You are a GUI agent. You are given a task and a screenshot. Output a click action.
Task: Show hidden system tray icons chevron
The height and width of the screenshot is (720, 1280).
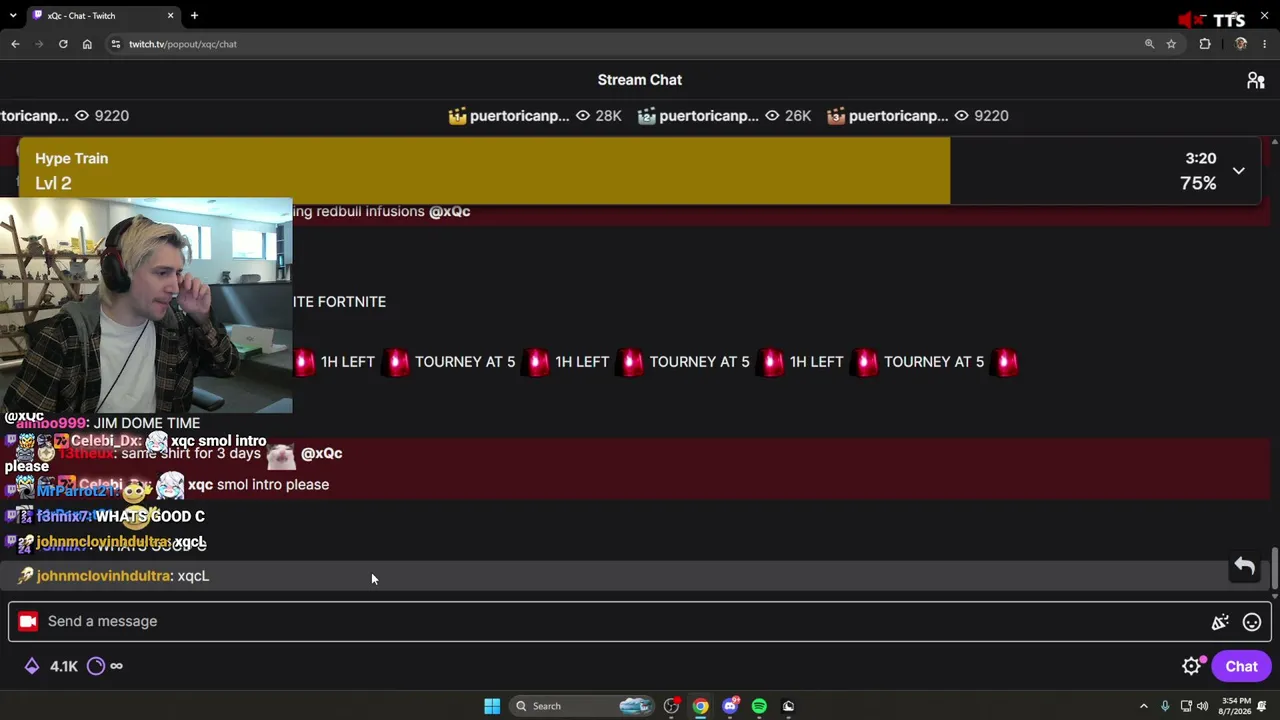[1144, 706]
